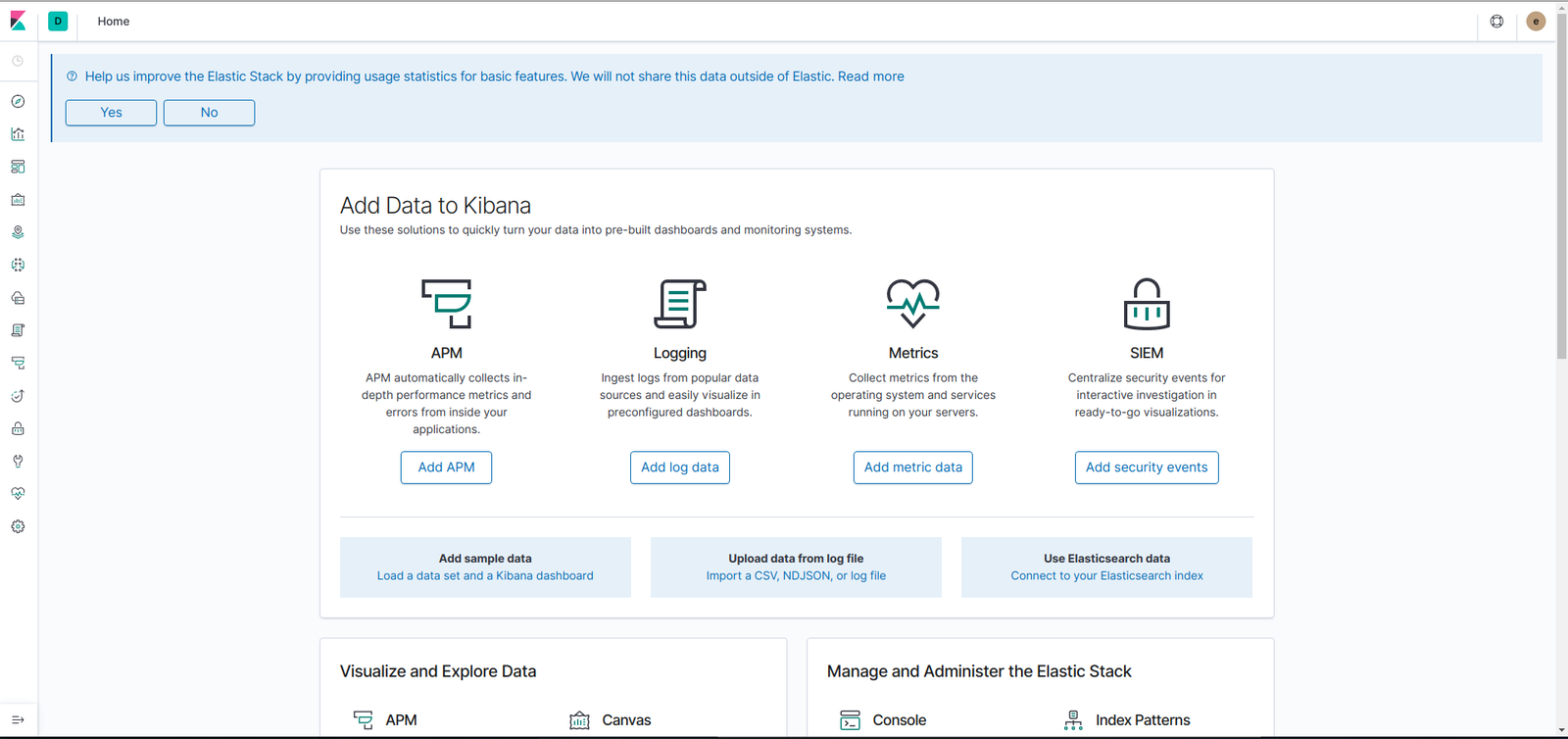
Task: Open Maps from the sidebar icon
Action: point(18,232)
